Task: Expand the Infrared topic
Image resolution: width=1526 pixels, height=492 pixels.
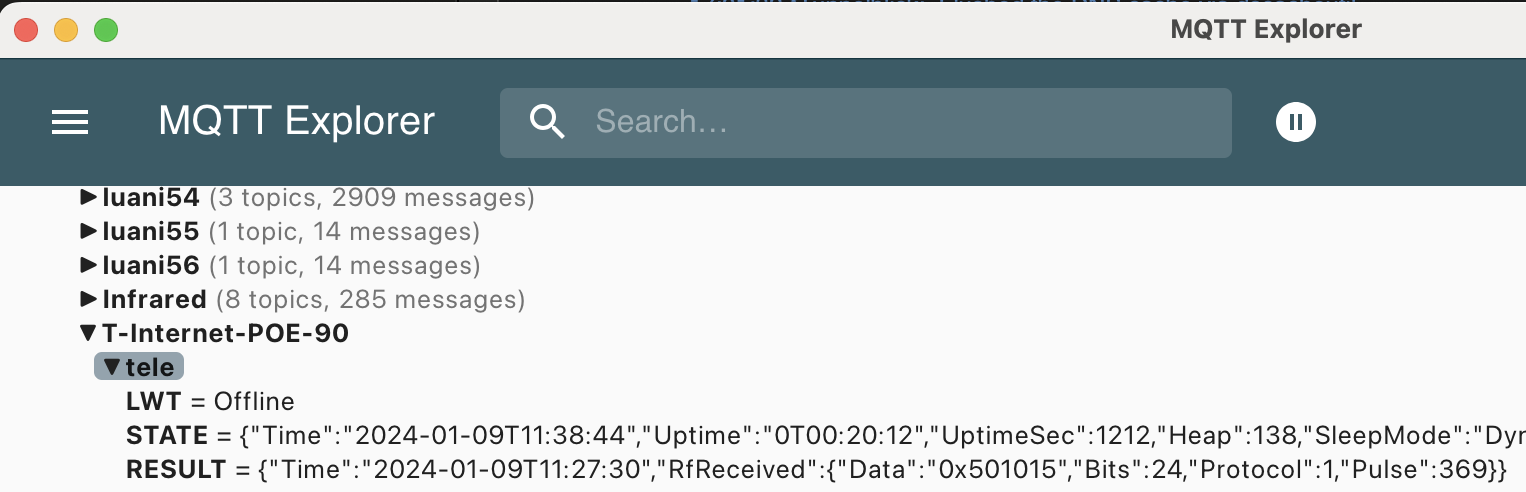Action: click(x=89, y=299)
